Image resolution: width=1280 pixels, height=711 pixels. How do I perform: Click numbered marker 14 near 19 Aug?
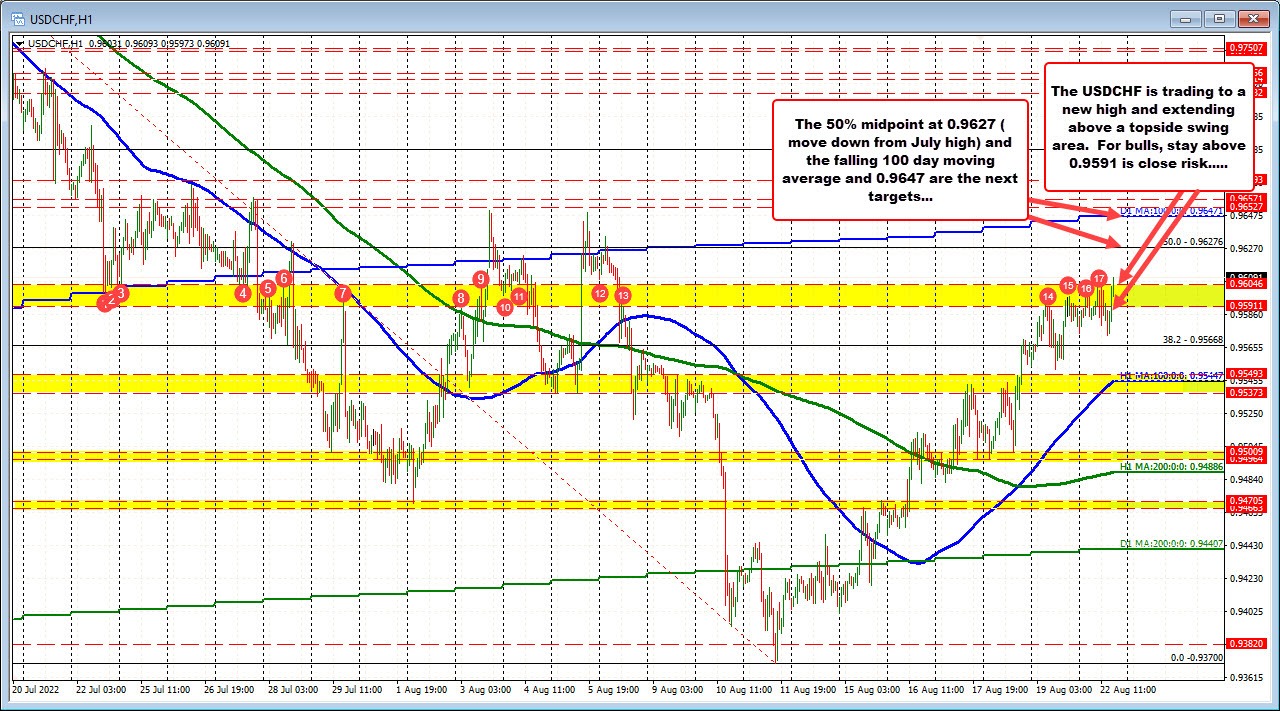[x=1048, y=297]
